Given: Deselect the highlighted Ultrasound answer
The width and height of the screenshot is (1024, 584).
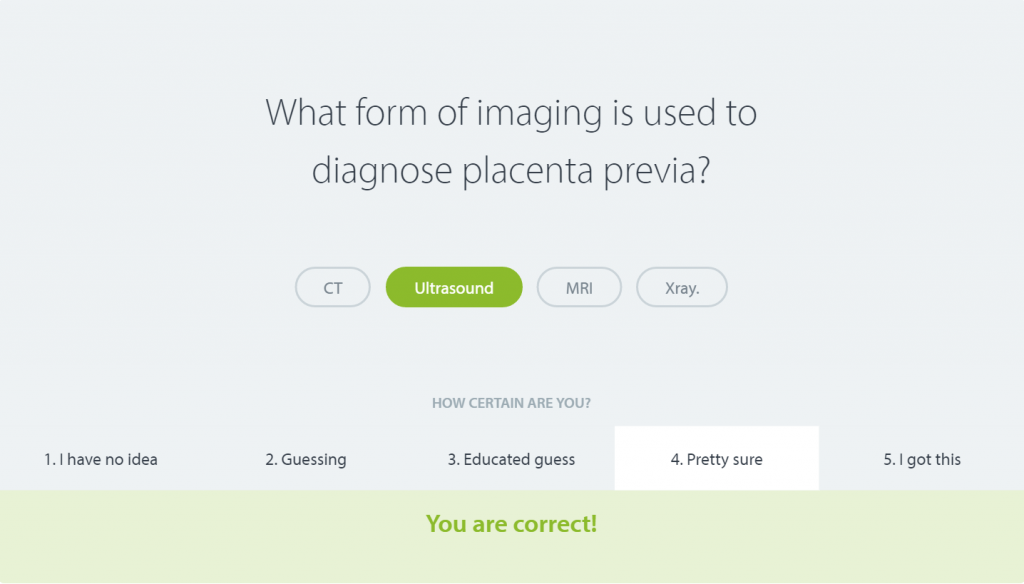Looking at the screenshot, I should click(x=454, y=287).
